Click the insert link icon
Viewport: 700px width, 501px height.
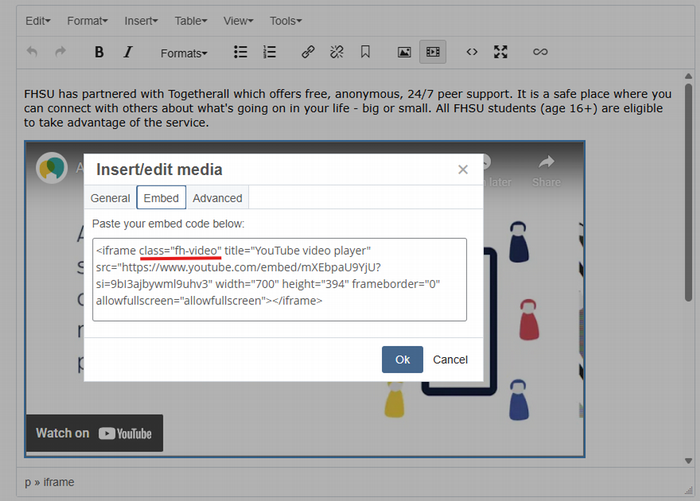[x=309, y=52]
